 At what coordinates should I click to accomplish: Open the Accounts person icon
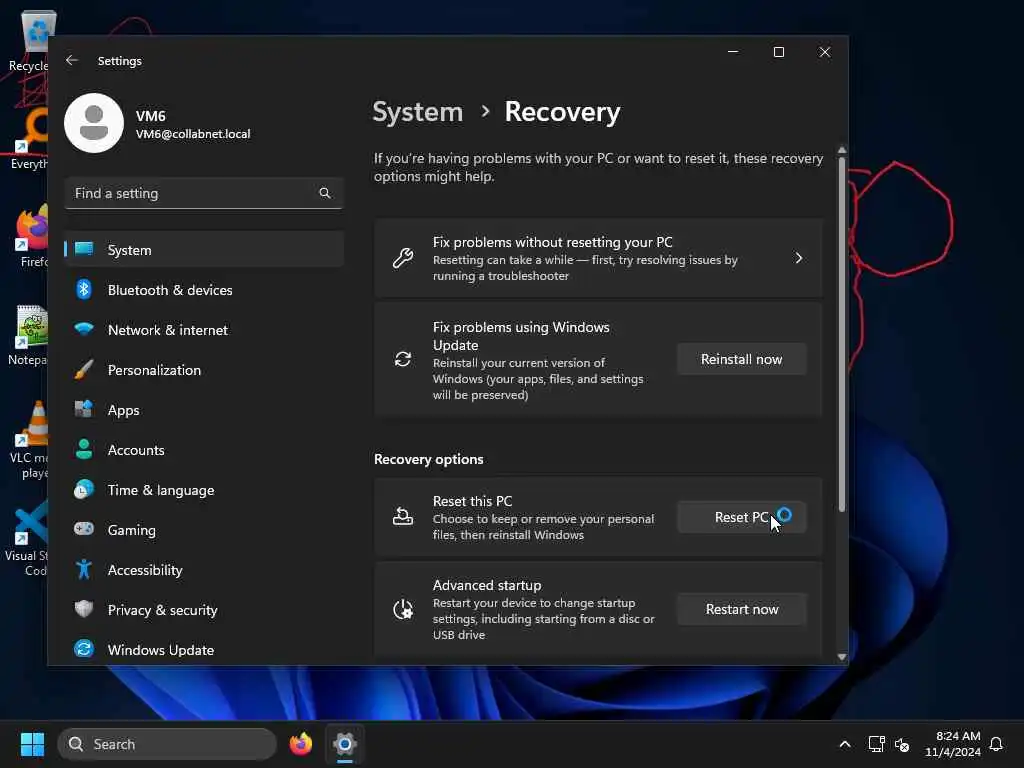pos(84,449)
